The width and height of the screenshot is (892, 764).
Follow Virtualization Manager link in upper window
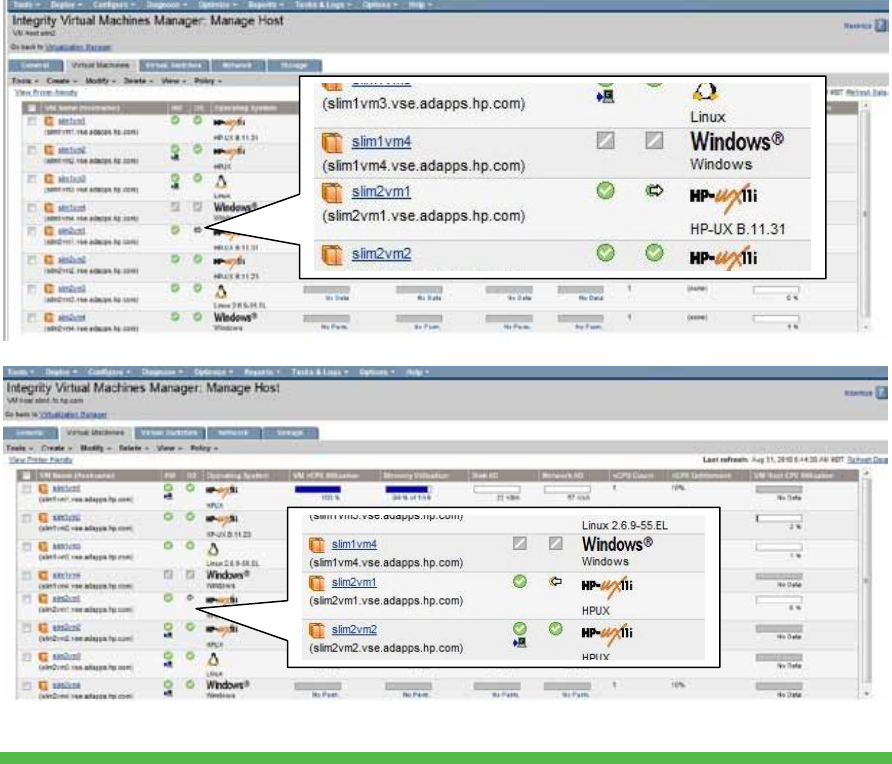(78, 47)
